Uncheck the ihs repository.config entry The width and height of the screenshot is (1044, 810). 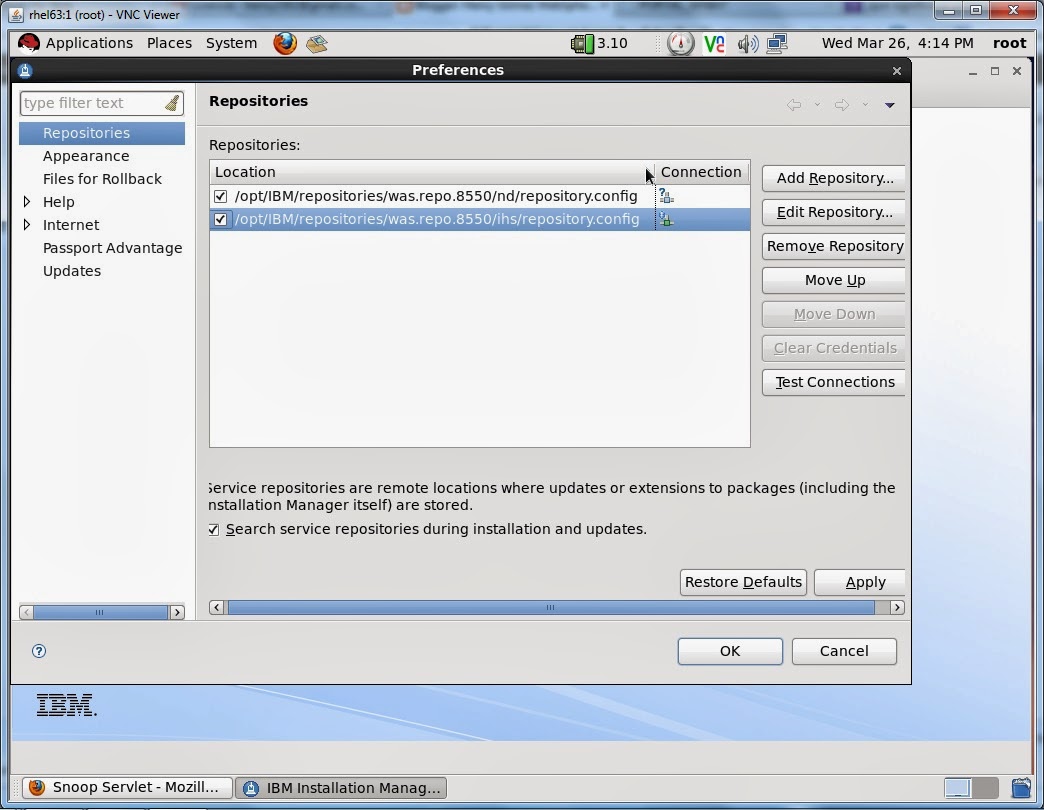(x=220, y=219)
